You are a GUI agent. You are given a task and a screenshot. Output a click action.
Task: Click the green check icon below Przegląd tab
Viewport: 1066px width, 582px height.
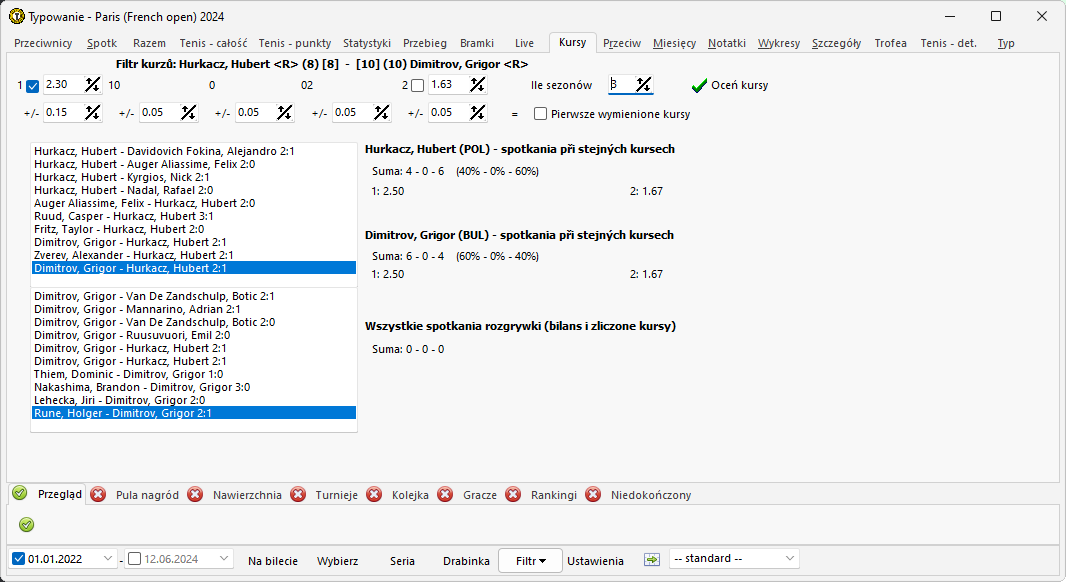(x=27, y=524)
